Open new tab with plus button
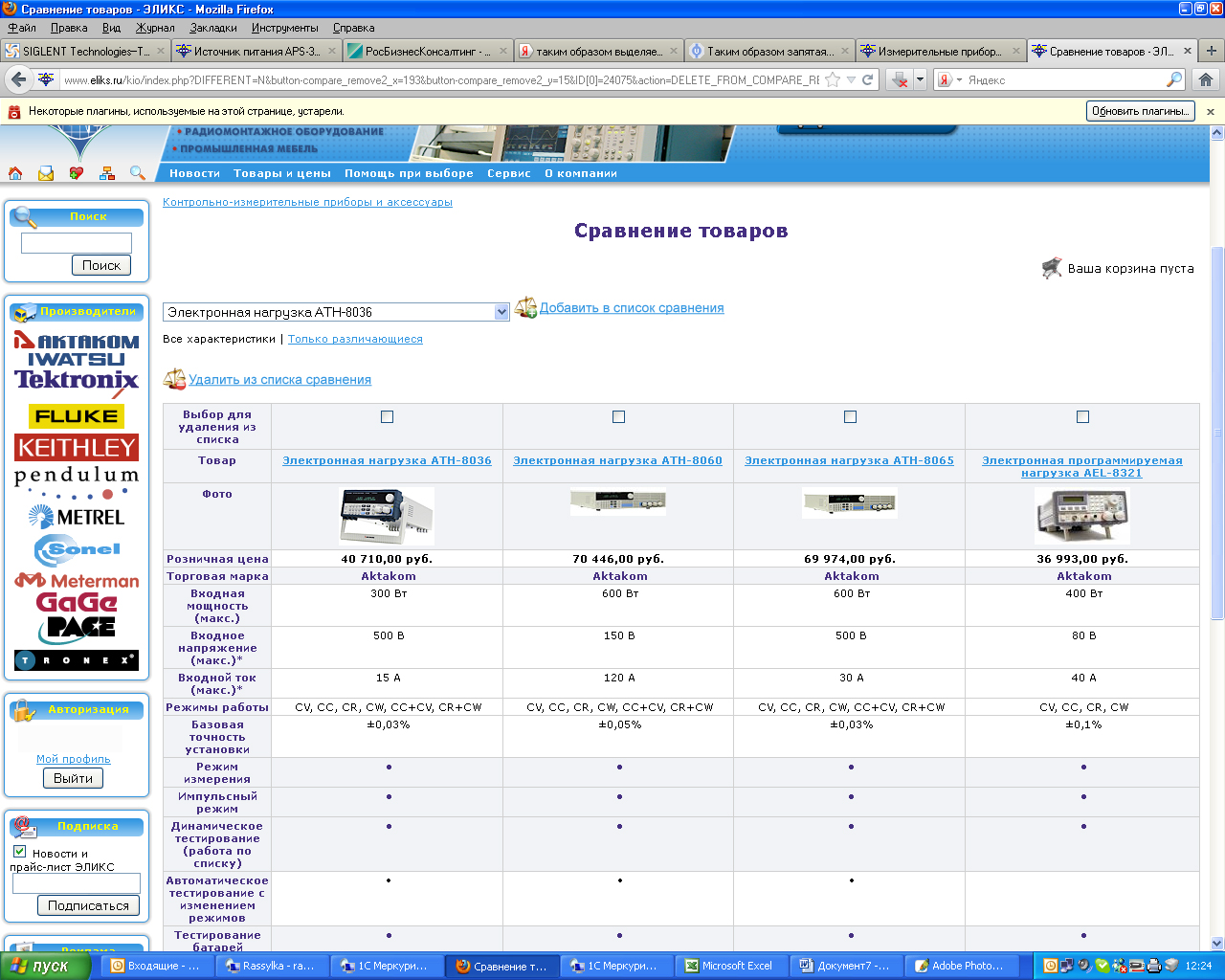Image resolution: width=1225 pixels, height=980 pixels. coord(1212,51)
